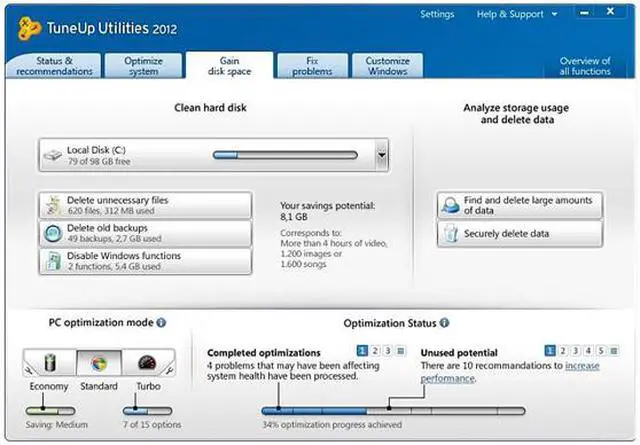This screenshot has width=640, height=445.
Task: Go to page 5 of Unused potential
Action: pos(601,351)
